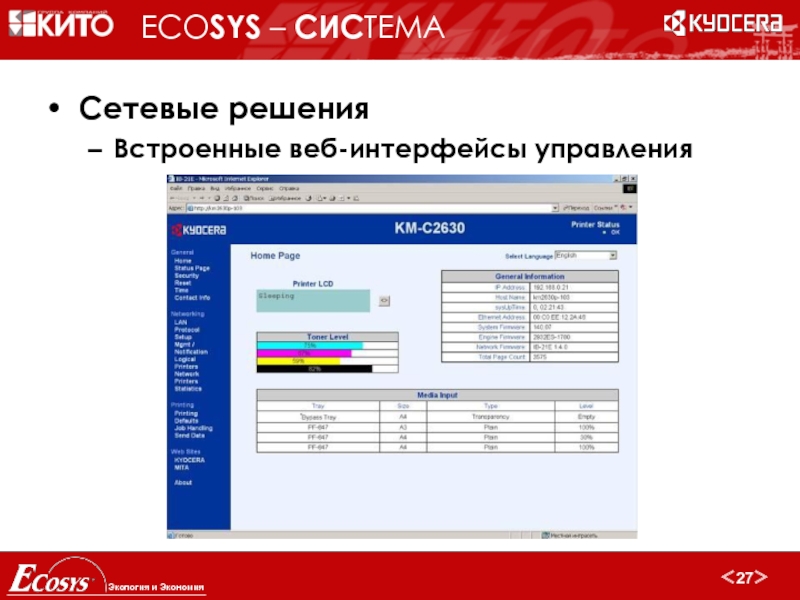Screen dimensions: 800x600
Task: Open the Contact Info sidebar link
Action: click(x=192, y=297)
